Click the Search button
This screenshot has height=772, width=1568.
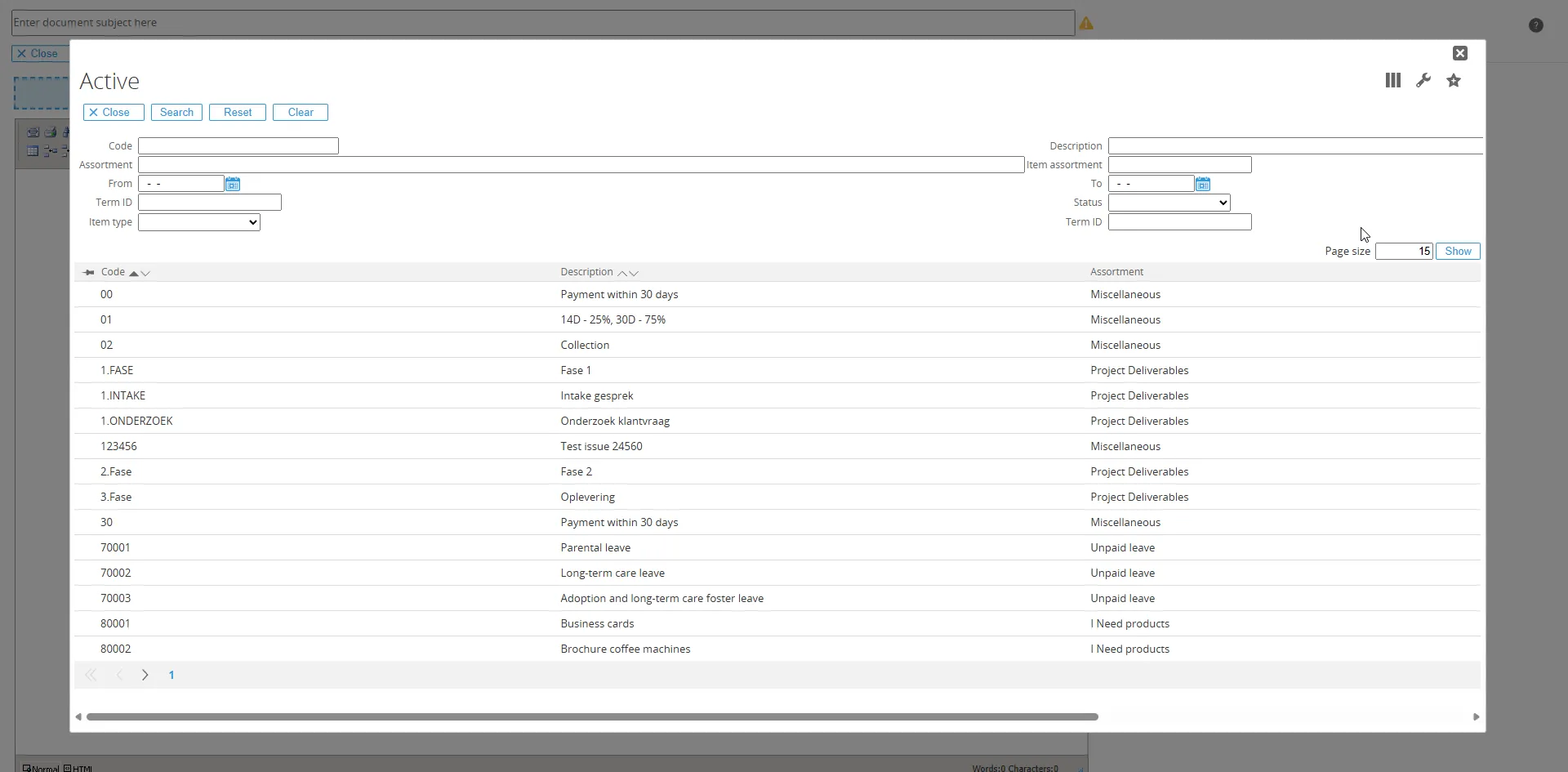click(176, 112)
